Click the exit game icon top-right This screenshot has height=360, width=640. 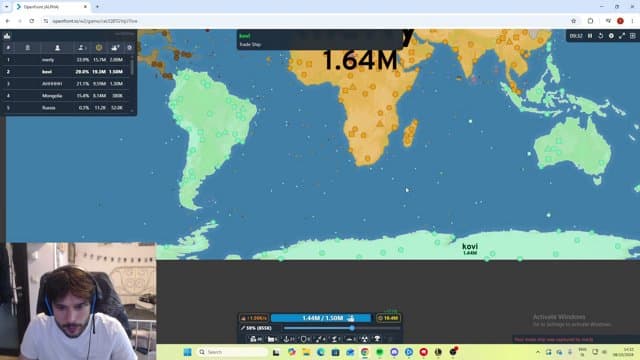point(632,36)
